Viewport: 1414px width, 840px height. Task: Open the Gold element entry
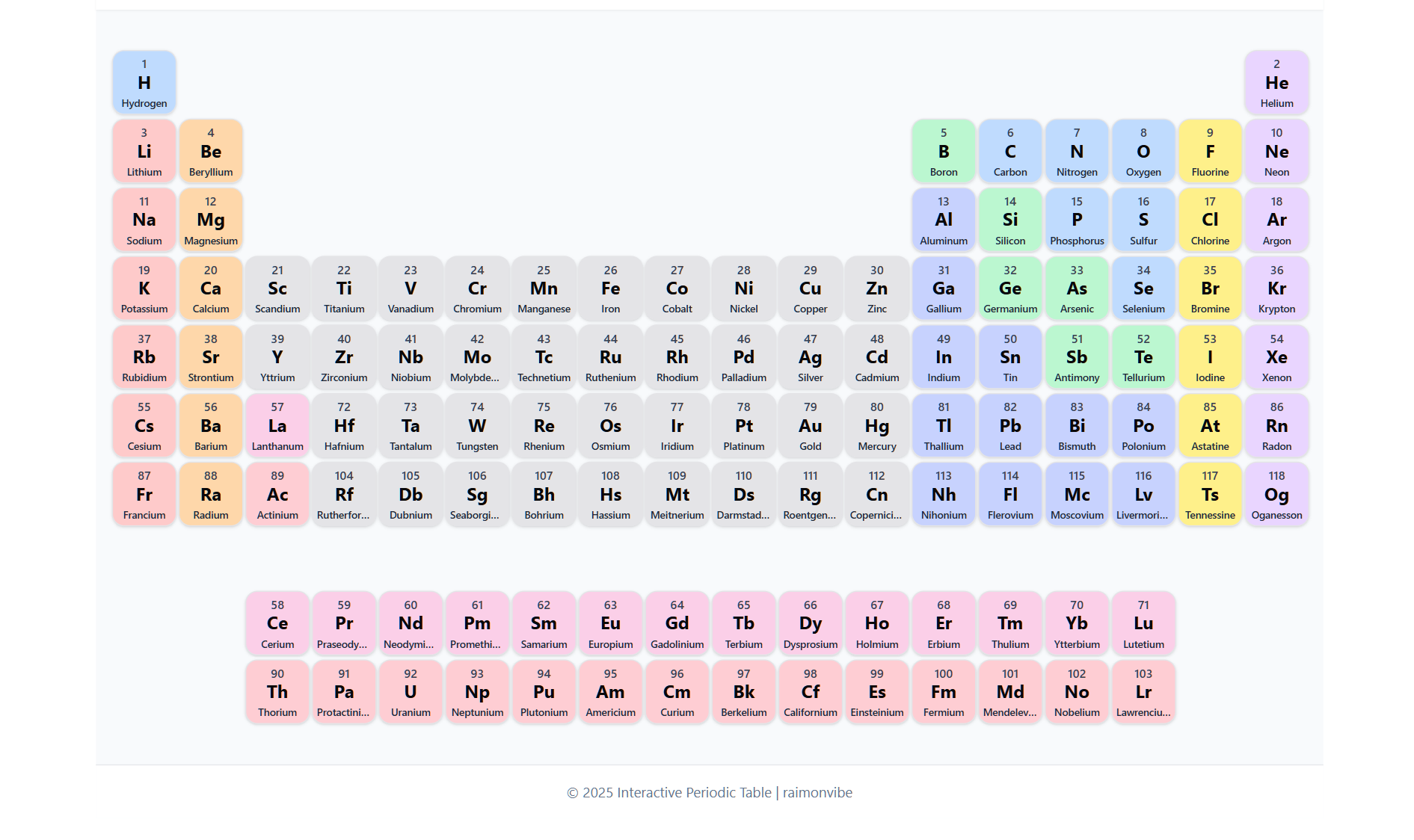(x=810, y=426)
